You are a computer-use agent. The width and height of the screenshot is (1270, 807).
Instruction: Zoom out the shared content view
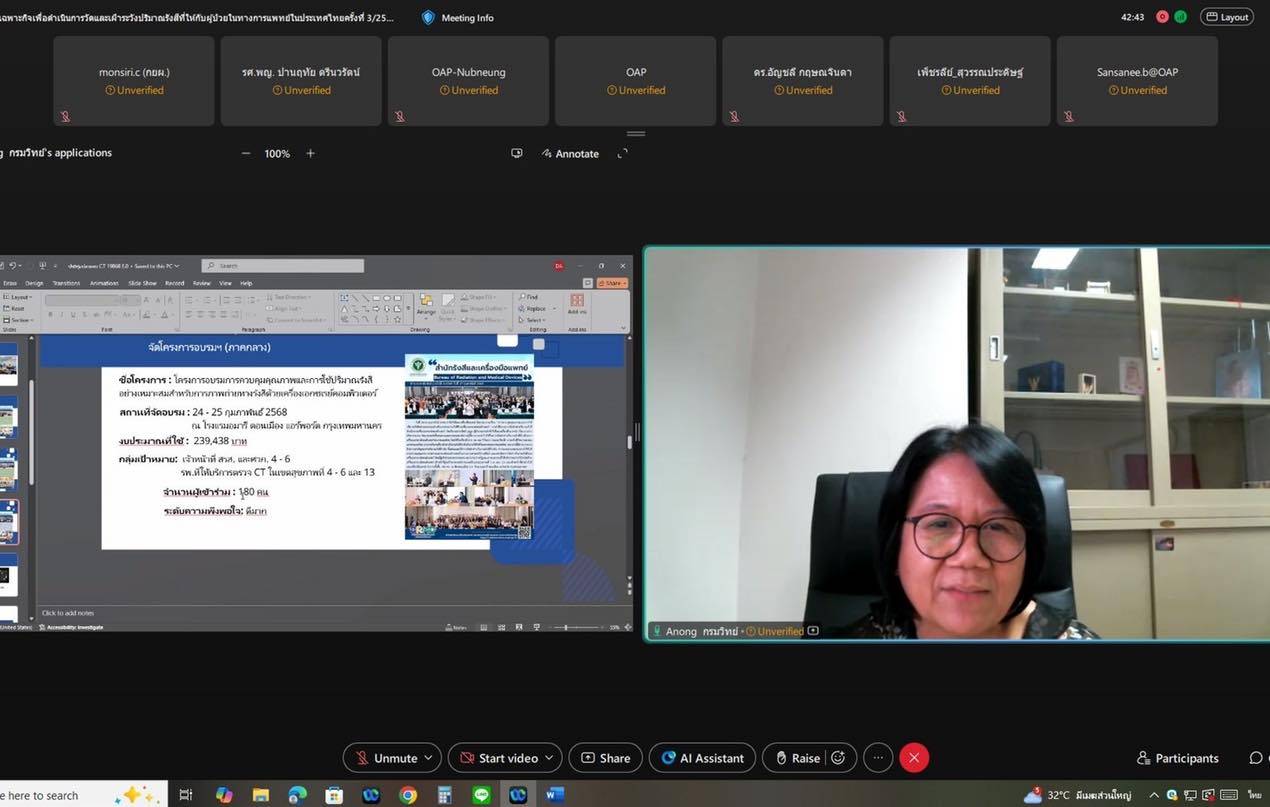tap(246, 154)
